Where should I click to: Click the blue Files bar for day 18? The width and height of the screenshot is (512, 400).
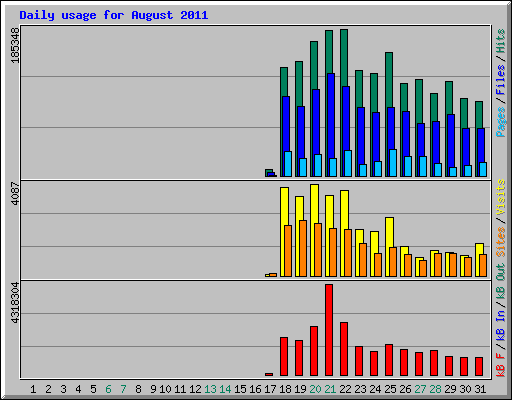[286, 123]
